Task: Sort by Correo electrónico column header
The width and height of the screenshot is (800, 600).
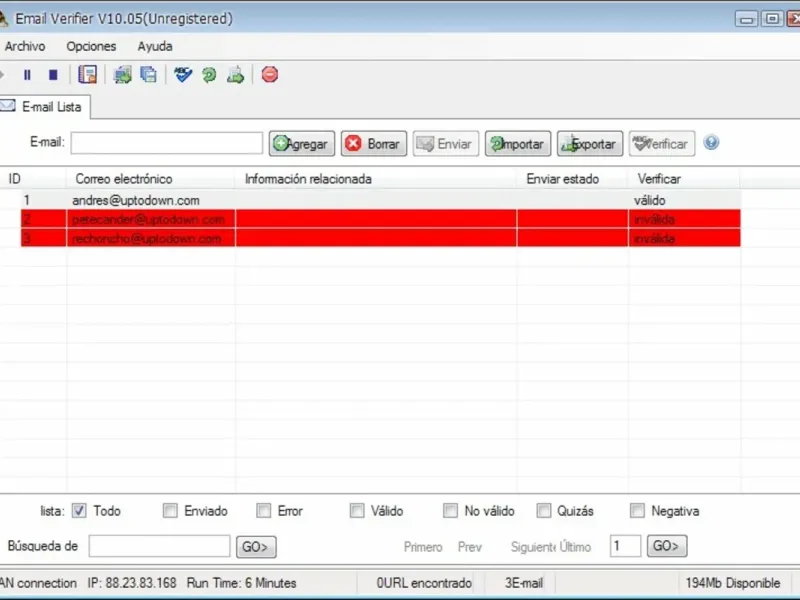Action: pyautogui.click(x=151, y=179)
